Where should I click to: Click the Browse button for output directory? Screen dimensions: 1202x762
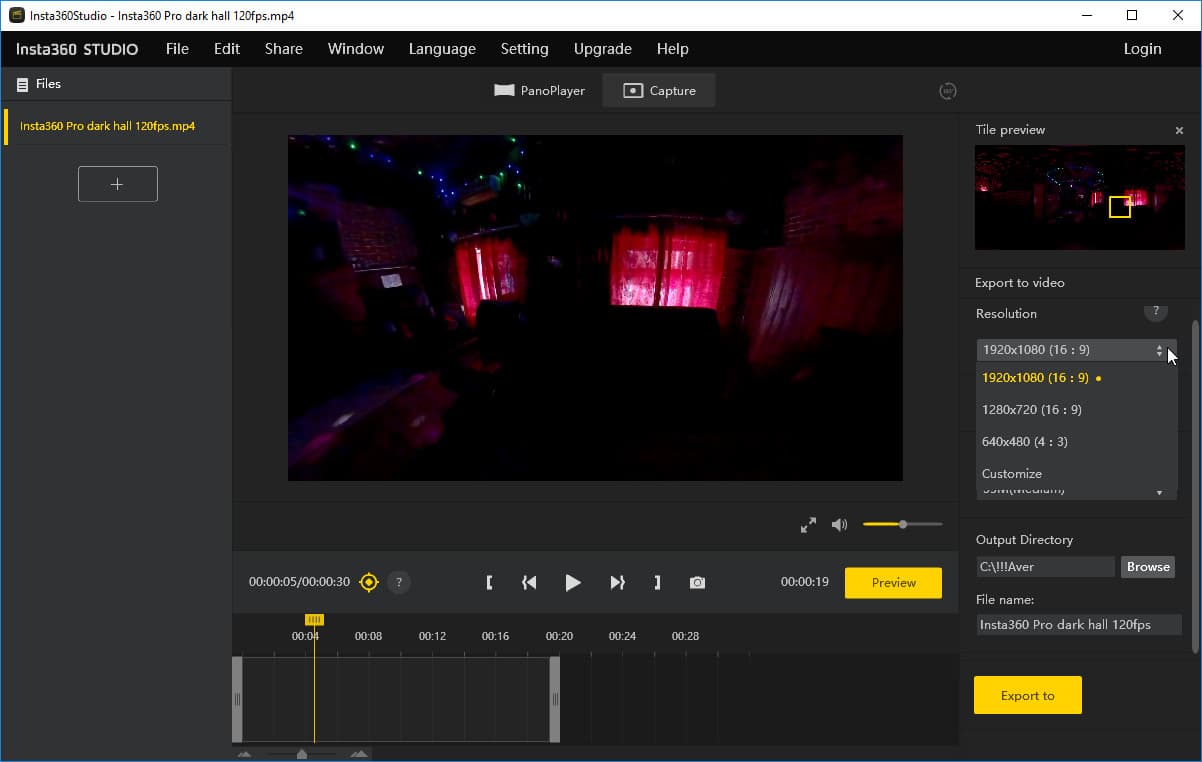coord(1147,567)
